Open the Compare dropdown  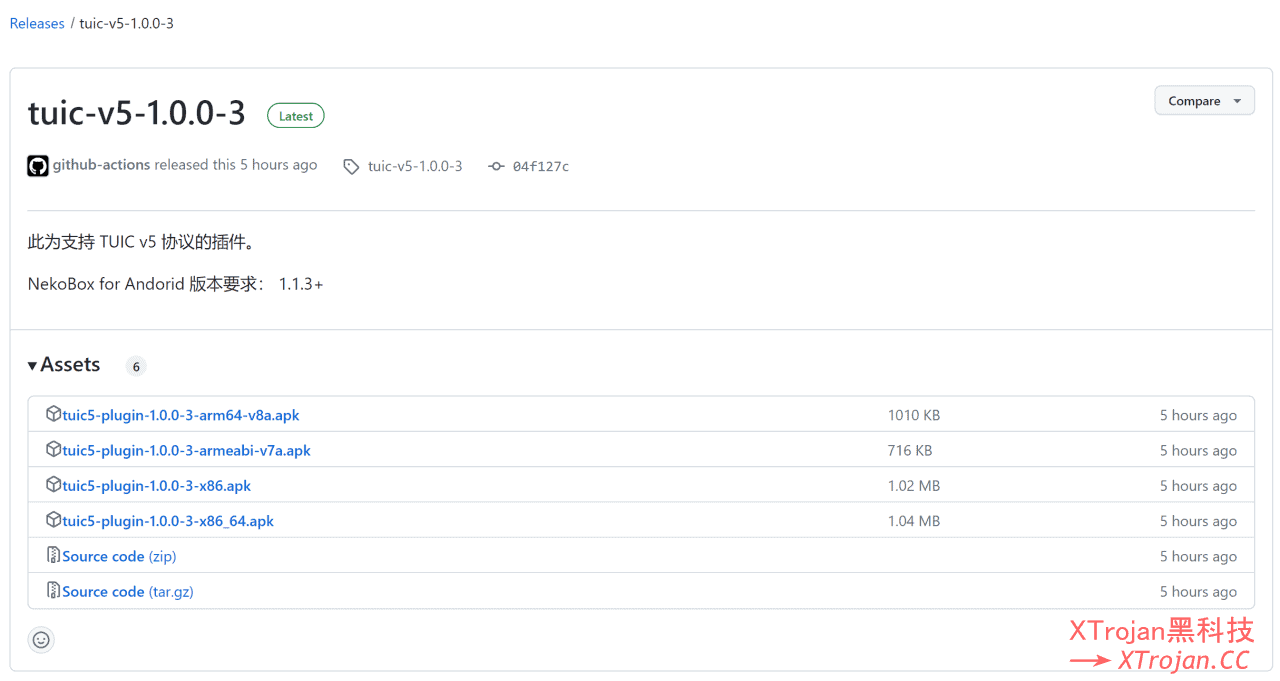(1204, 101)
